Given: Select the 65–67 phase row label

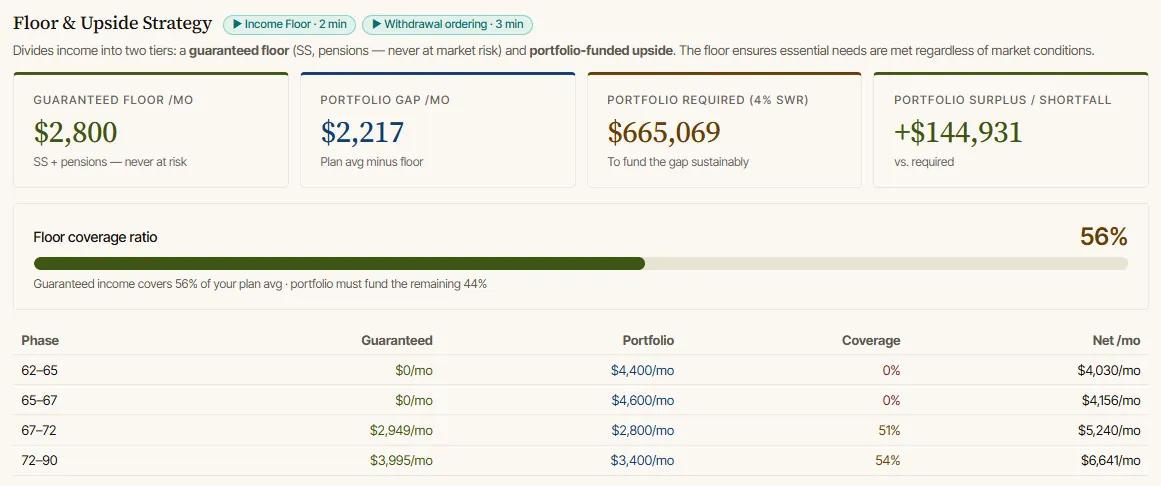Looking at the screenshot, I should [39, 400].
